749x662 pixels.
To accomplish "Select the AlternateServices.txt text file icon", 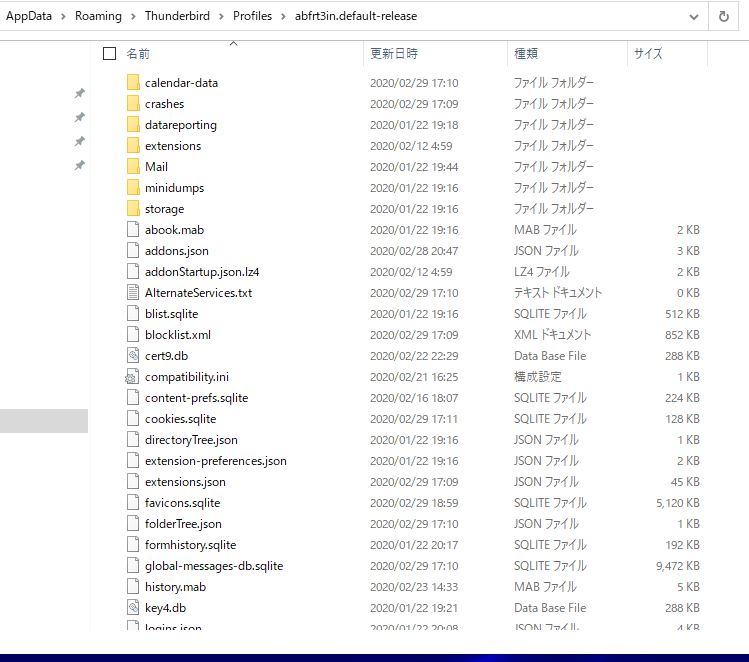I will [x=134, y=293].
